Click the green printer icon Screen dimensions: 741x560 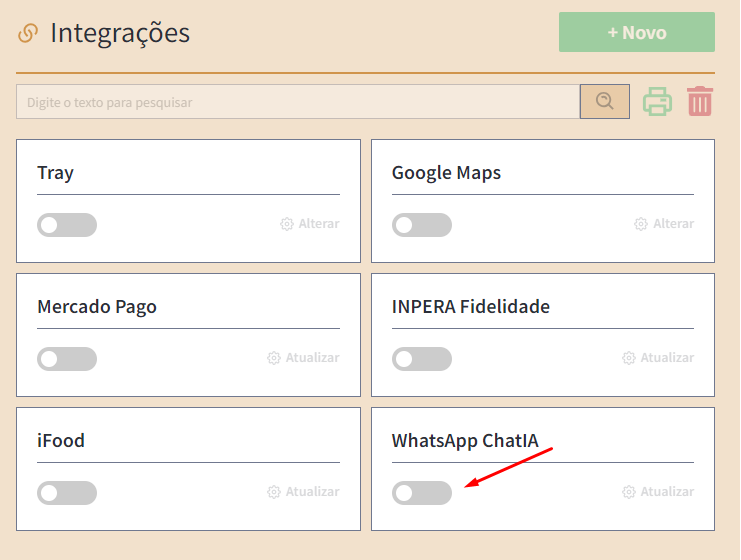click(657, 101)
